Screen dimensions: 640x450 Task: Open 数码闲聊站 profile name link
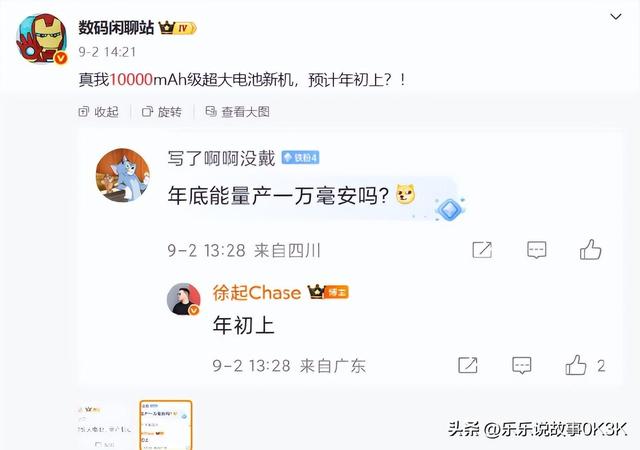(116, 28)
